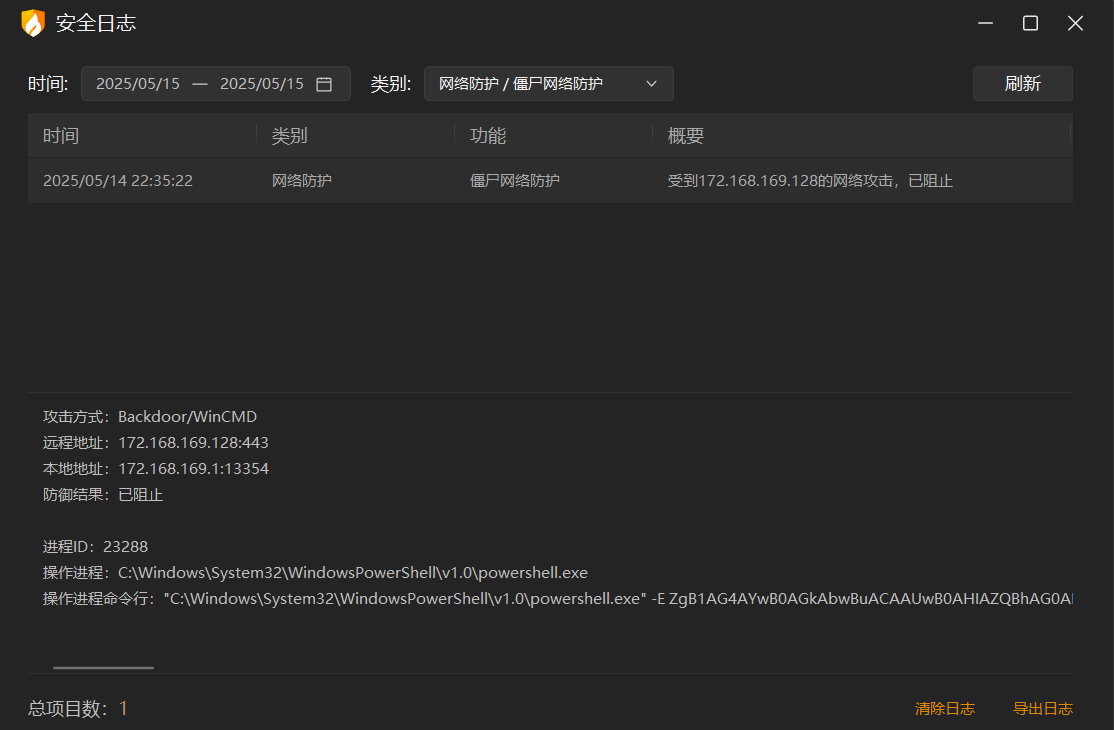Click the attack type Backdoor/WinCMD text
Screen dimensions: 1114x730
pos(188,417)
